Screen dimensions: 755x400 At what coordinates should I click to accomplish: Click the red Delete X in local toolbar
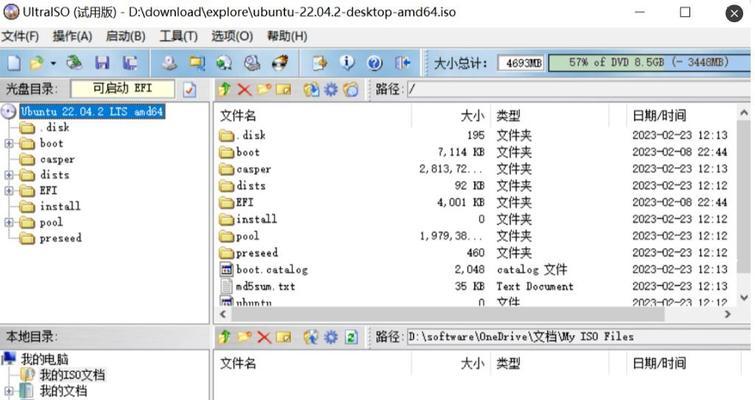264,337
